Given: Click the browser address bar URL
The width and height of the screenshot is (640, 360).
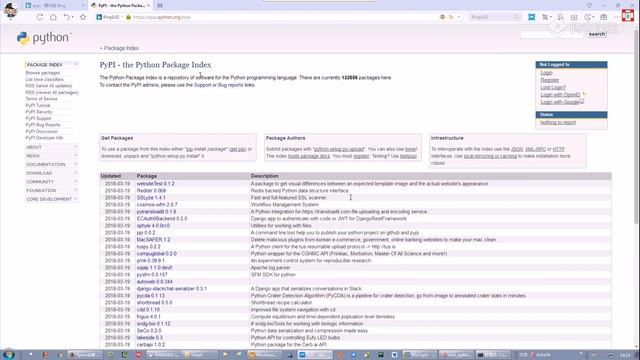Looking at the screenshot, I should coord(162,18).
